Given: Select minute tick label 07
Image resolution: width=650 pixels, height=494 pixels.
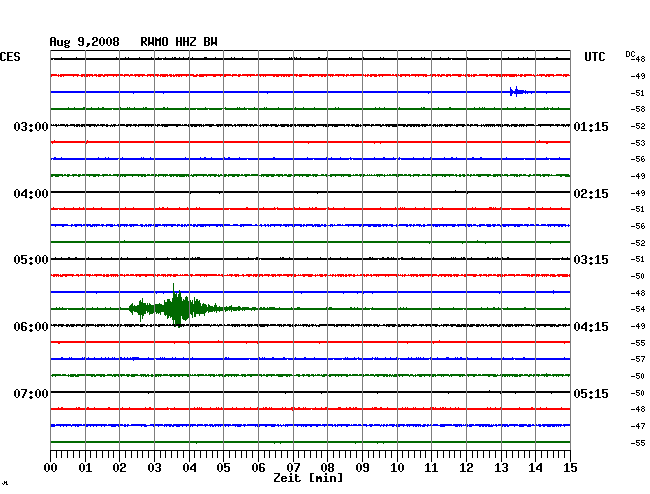Looking at the screenshot, I should tap(293, 467).
